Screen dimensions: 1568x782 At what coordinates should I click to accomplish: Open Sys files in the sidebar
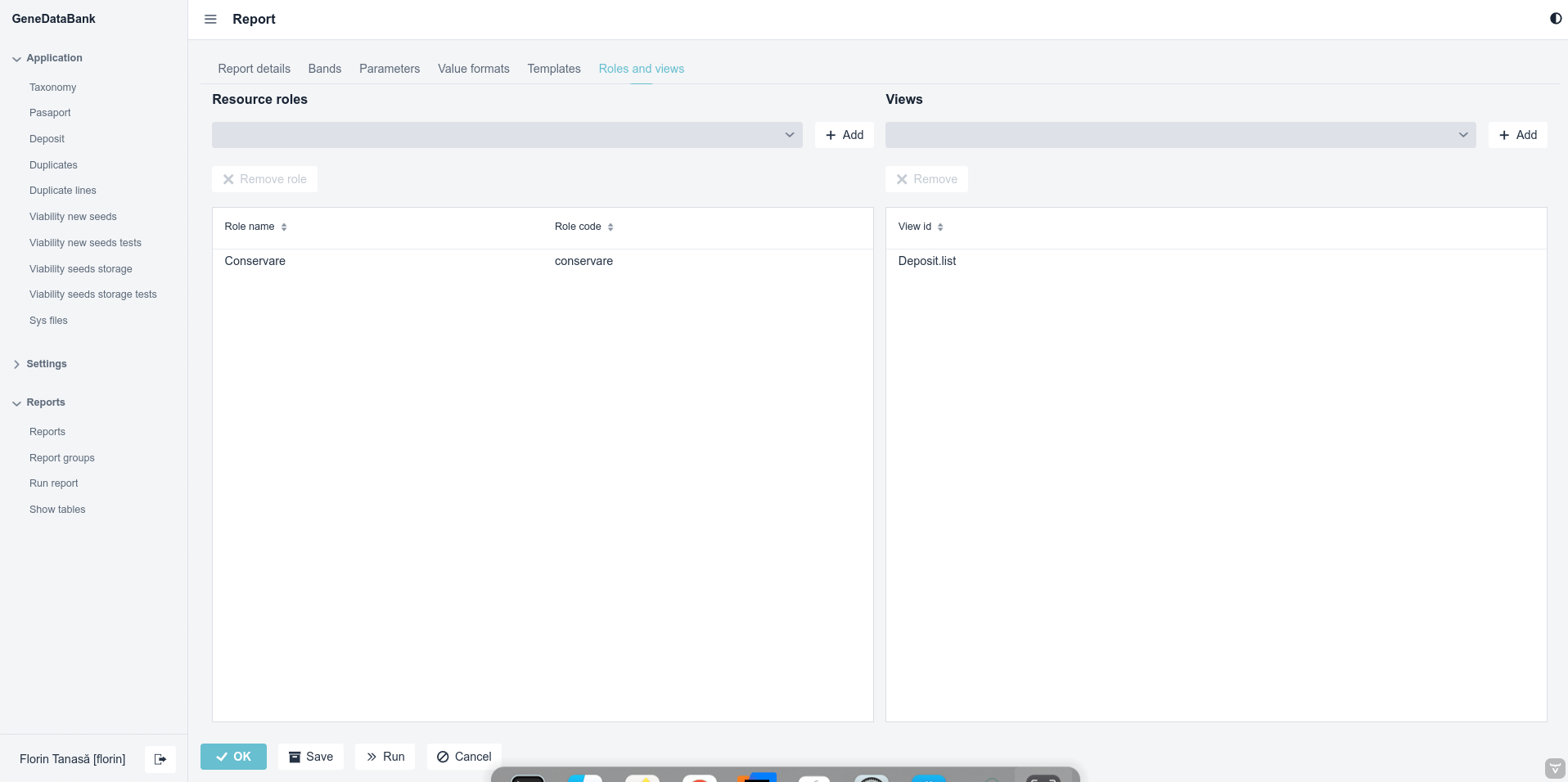click(x=48, y=321)
